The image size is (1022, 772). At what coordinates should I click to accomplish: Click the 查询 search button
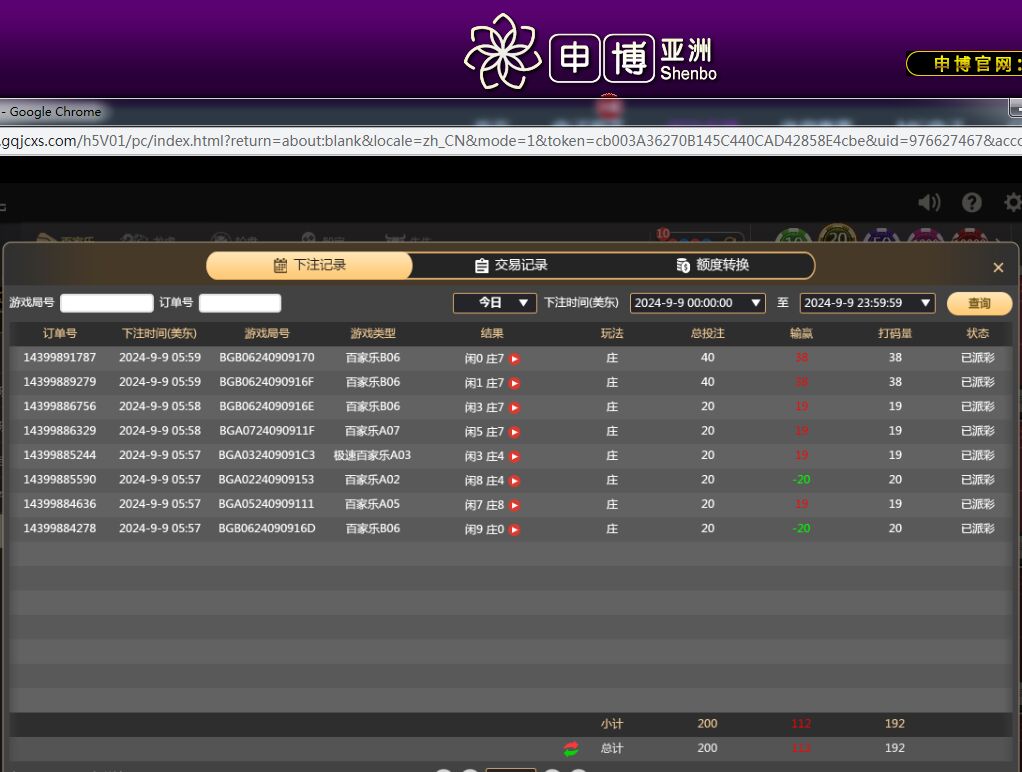(x=979, y=304)
